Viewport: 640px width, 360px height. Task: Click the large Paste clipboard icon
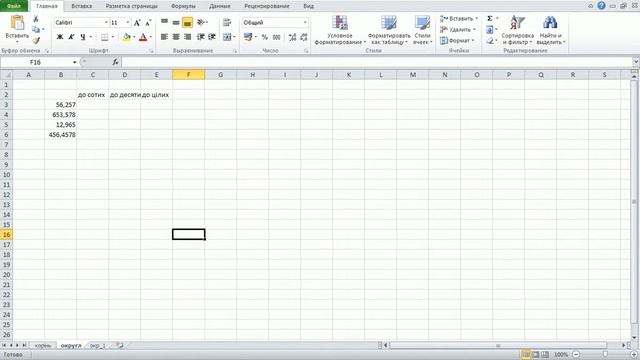click(17, 23)
